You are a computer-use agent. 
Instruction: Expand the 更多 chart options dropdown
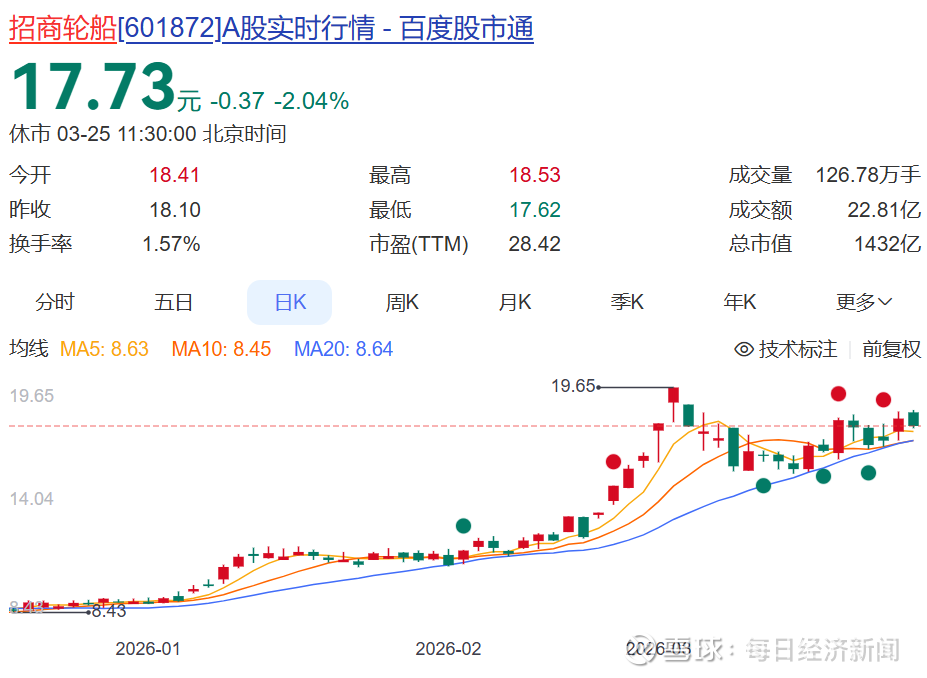tap(864, 302)
